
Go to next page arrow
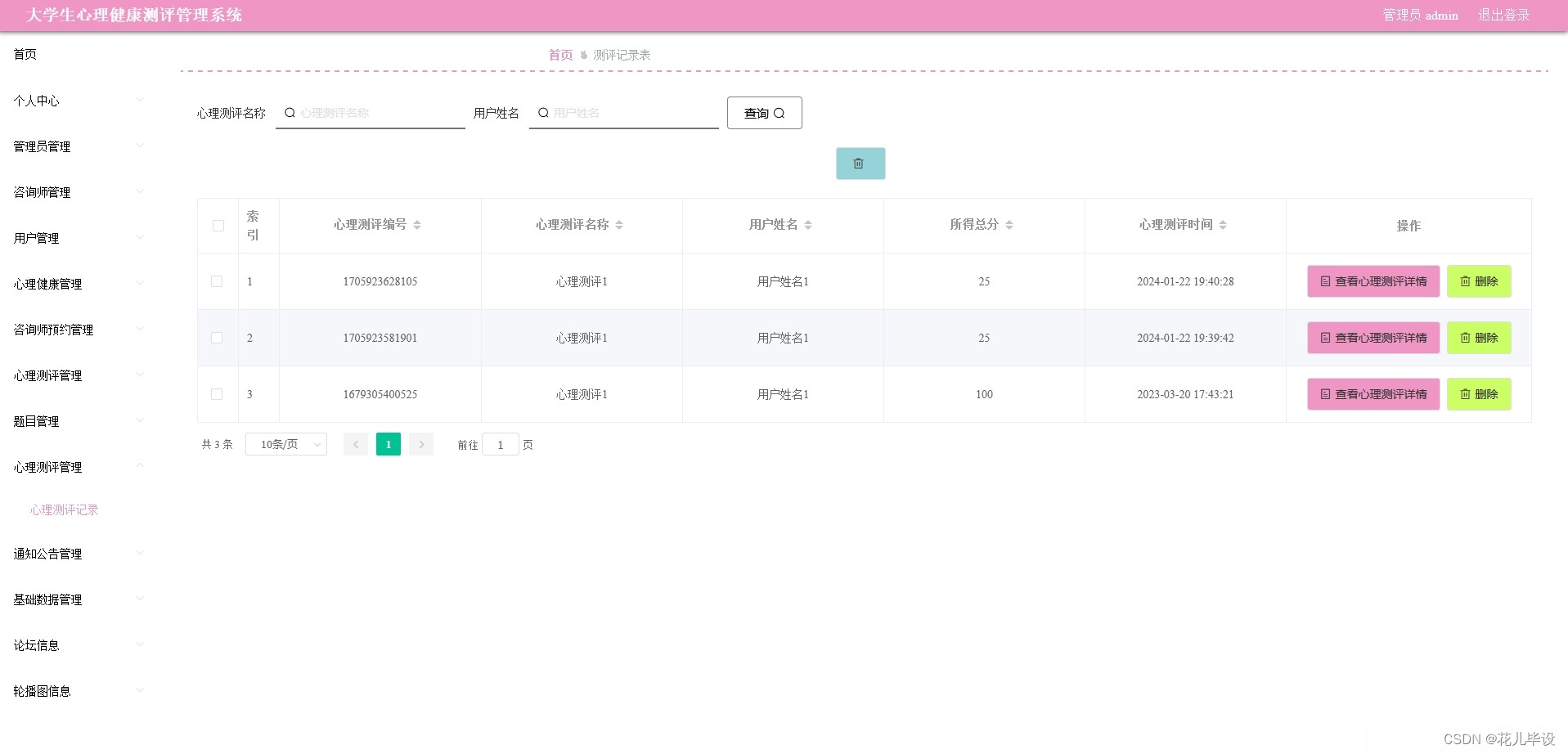pyautogui.click(x=421, y=444)
